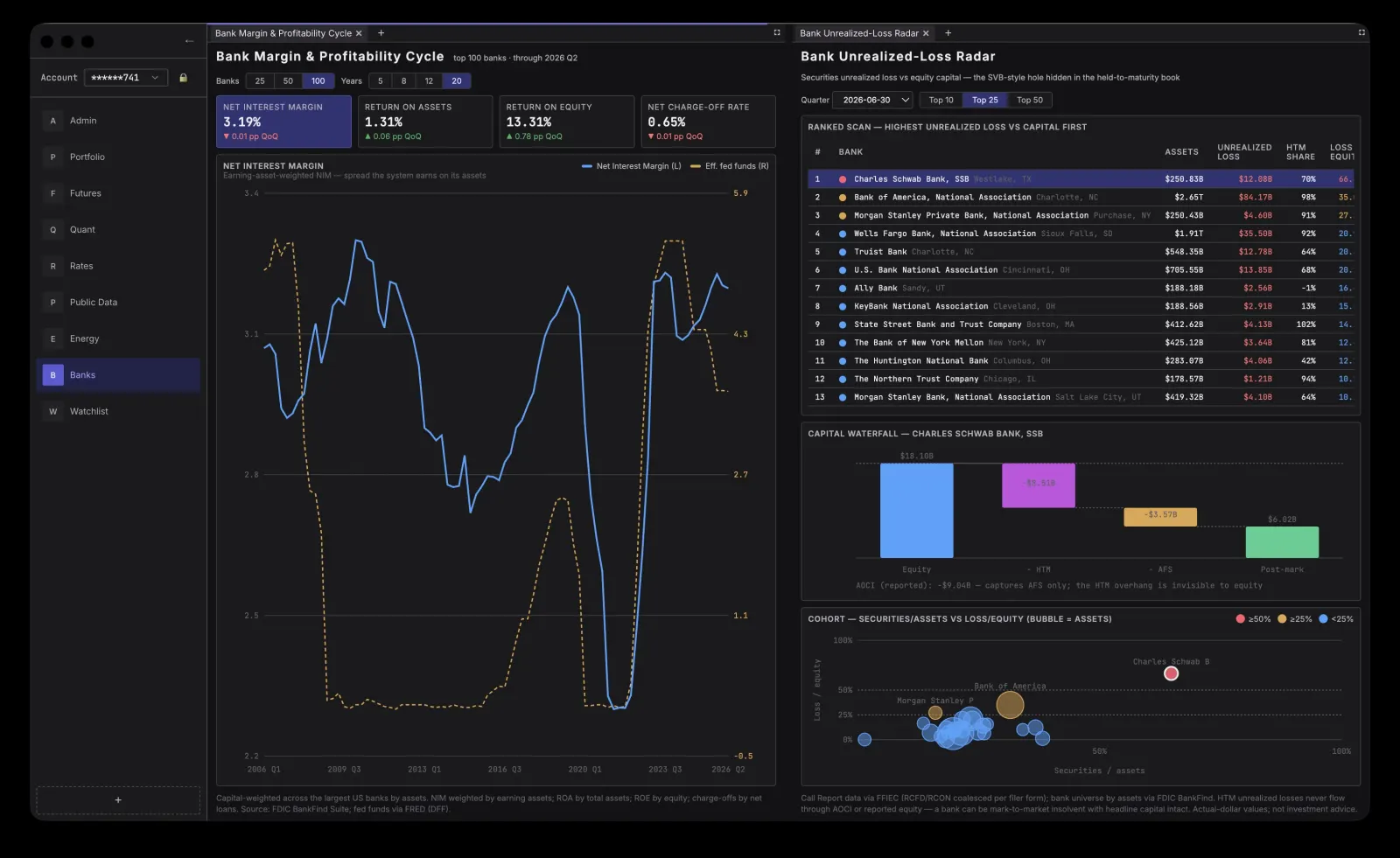The width and height of the screenshot is (1400, 858).
Task: Set Banks count to 100
Action: (x=318, y=81)
